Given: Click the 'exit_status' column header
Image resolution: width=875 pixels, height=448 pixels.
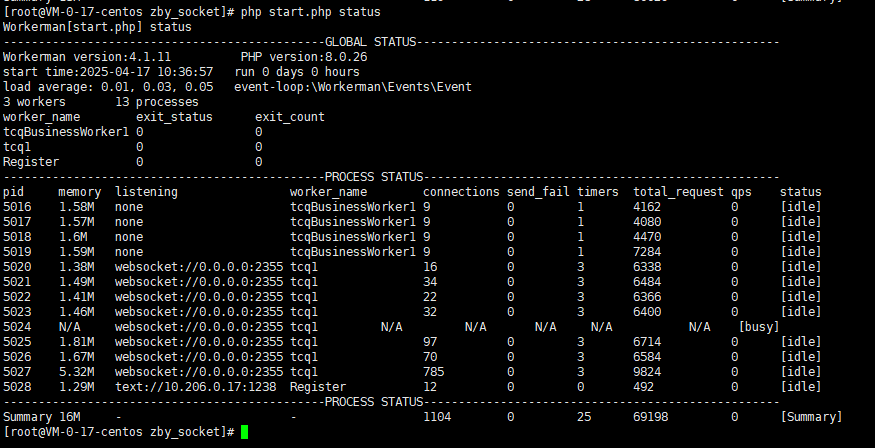Looking at the screenshot, I should [x=175, y=117].
